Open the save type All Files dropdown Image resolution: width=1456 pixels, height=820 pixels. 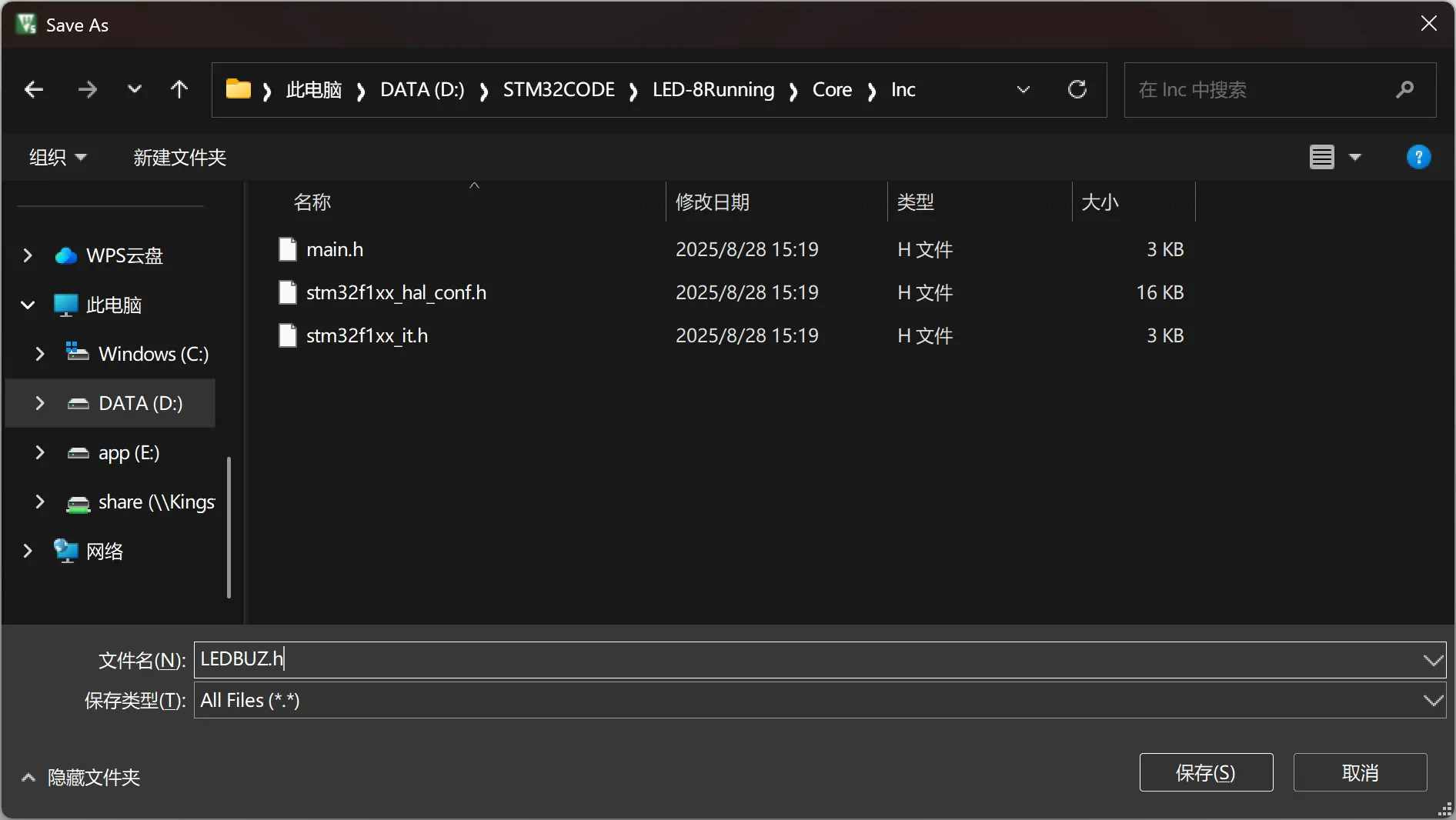pyautogui.click(x=1432, y=700)
